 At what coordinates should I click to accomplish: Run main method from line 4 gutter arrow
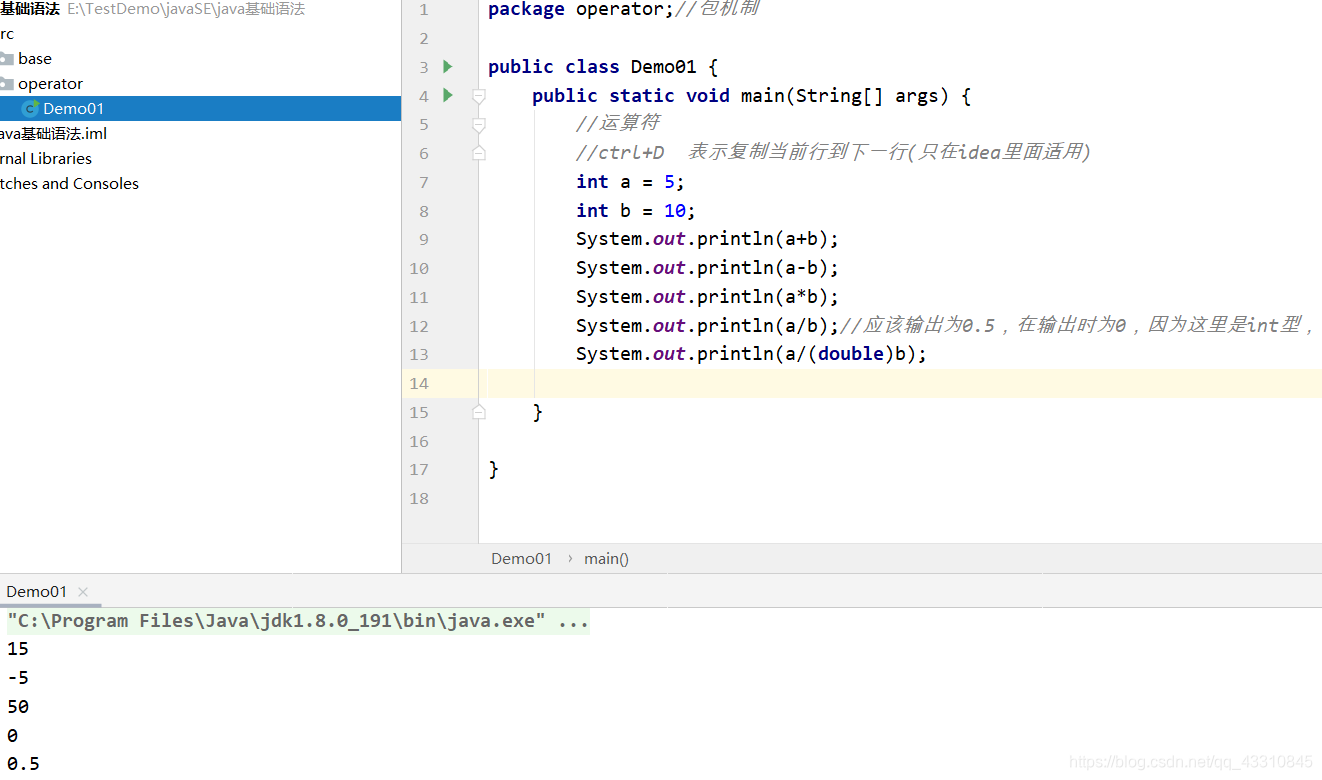[x=447, y=95]
